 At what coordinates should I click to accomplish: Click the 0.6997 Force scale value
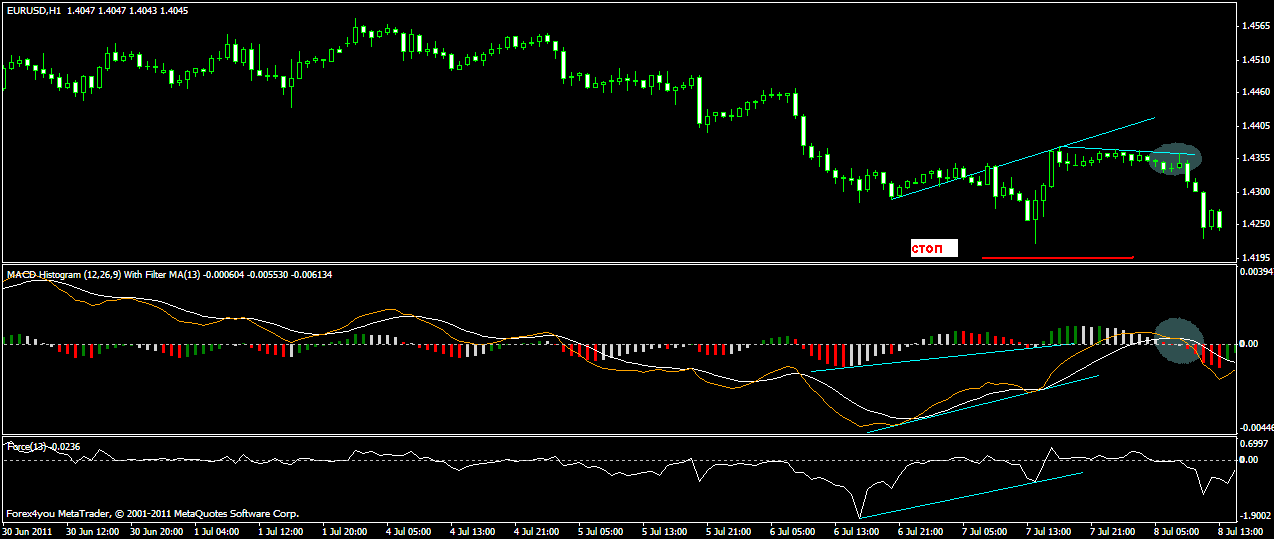click(1254, 443)
